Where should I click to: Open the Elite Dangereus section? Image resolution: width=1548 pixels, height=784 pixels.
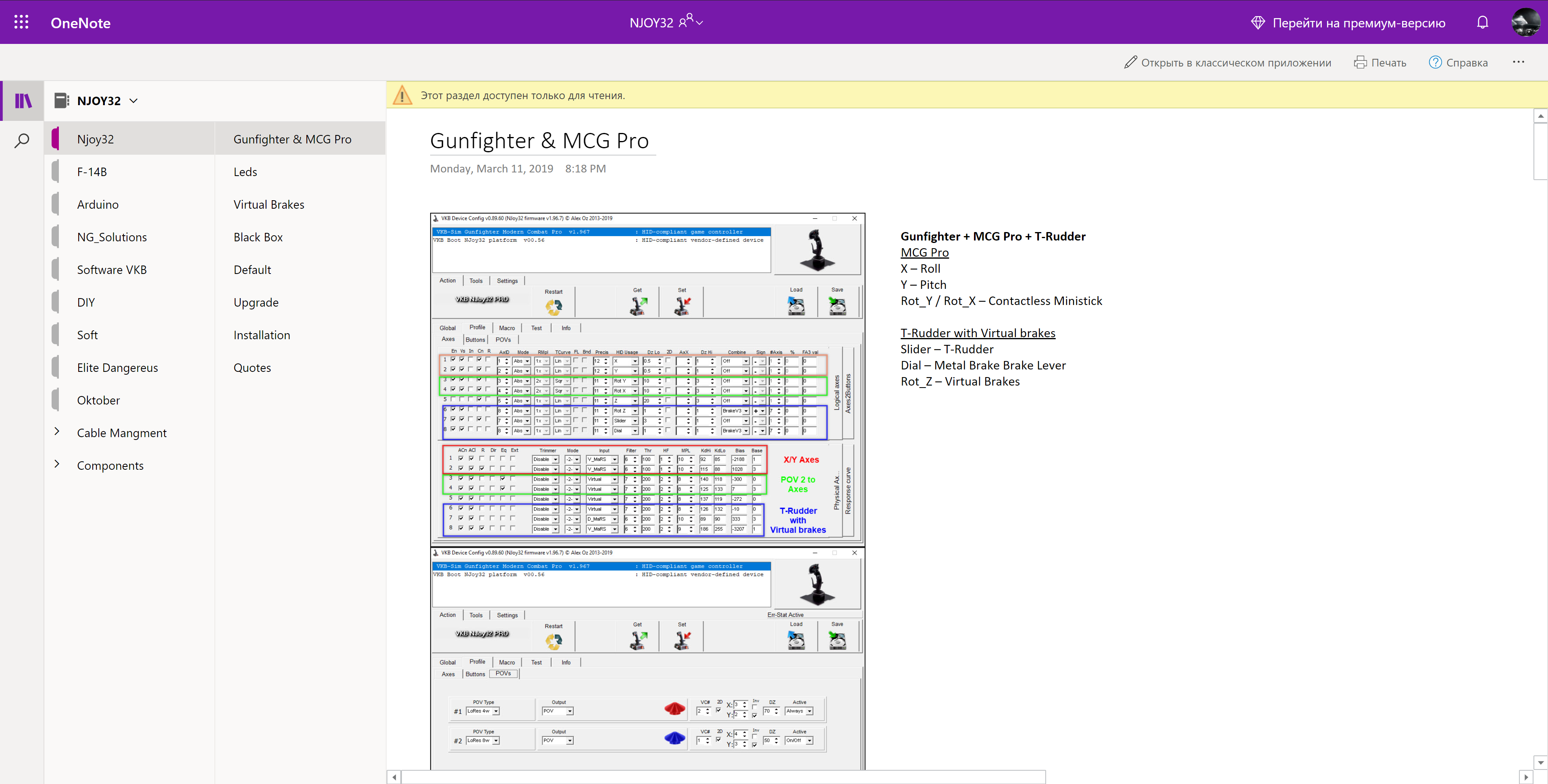click(x=130, y=367)
